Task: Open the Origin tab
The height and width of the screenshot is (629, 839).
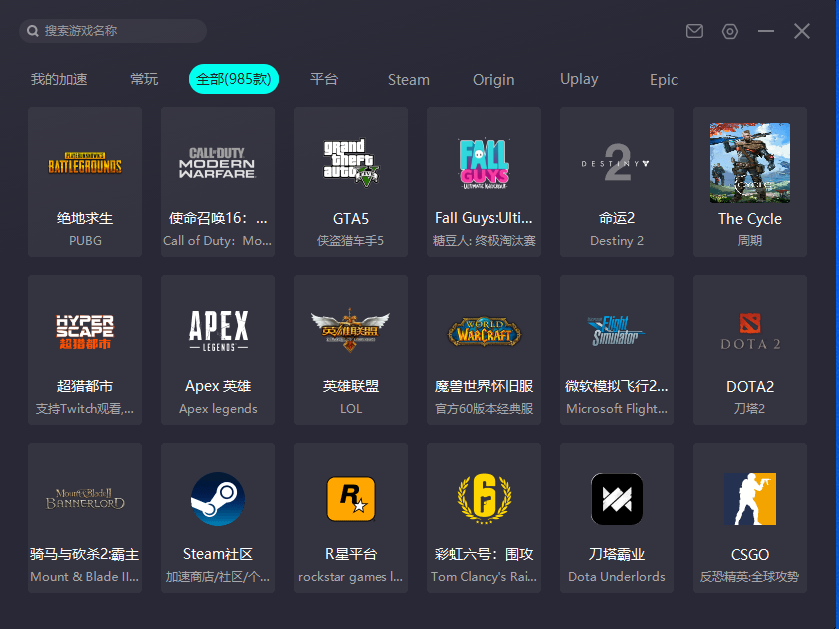Action: pos(493,79)
